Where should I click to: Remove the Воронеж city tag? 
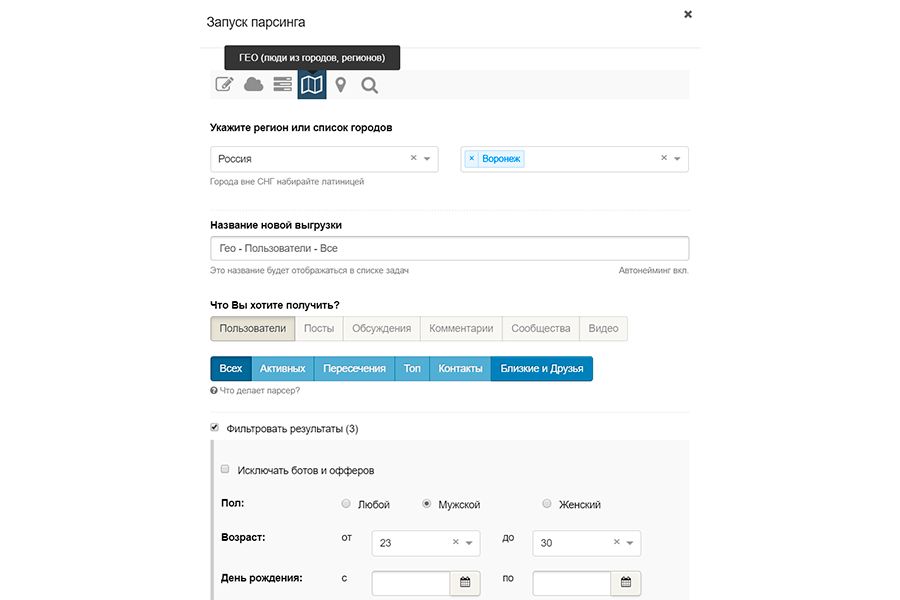point(472,158)
